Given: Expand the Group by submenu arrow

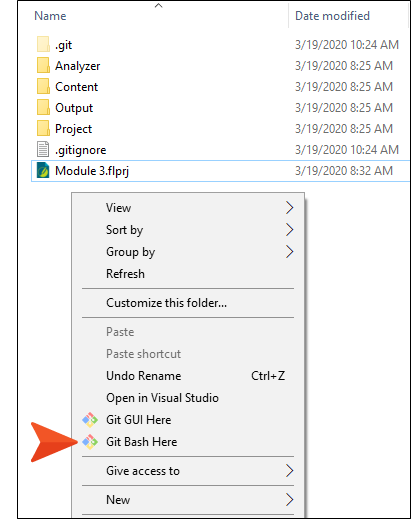Looking at the screenshot, I should pos(289,252).
